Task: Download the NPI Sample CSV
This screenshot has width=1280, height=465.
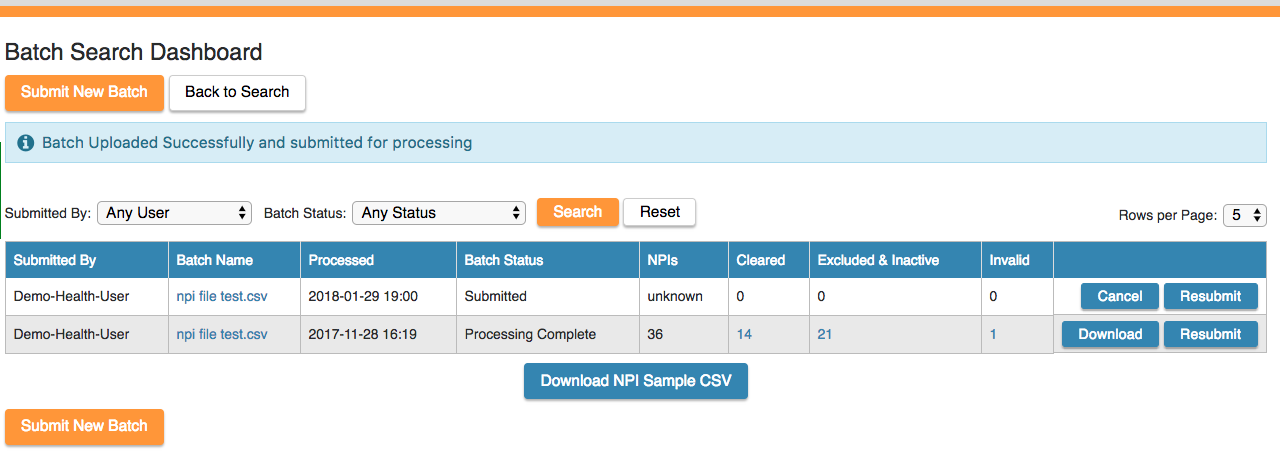Action: (x=635, y=381)
